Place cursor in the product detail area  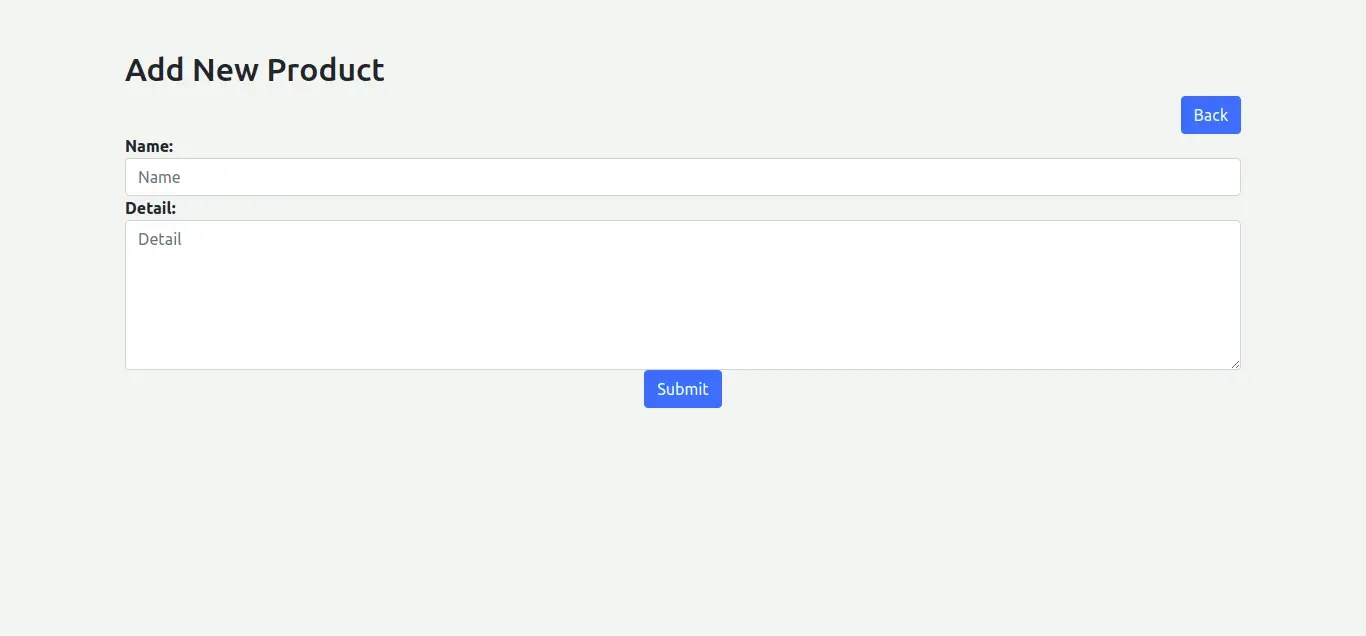pyautogui.click(x=682, y=295)
